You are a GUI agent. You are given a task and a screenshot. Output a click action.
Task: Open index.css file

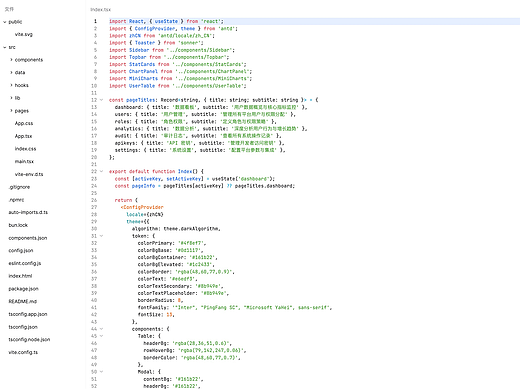tap(25, 149)
